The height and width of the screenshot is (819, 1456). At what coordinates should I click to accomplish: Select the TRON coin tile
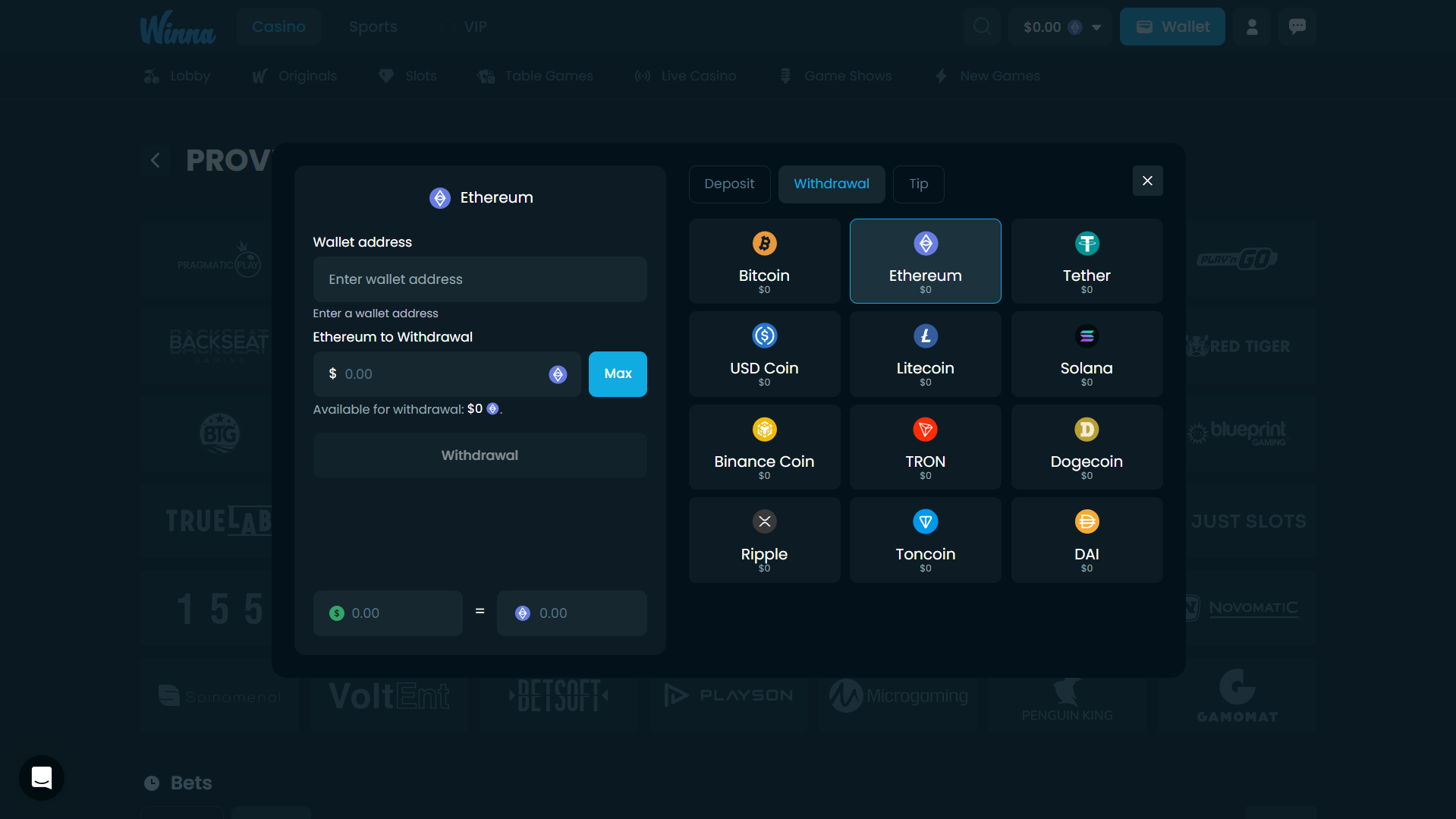coord(925,447)
